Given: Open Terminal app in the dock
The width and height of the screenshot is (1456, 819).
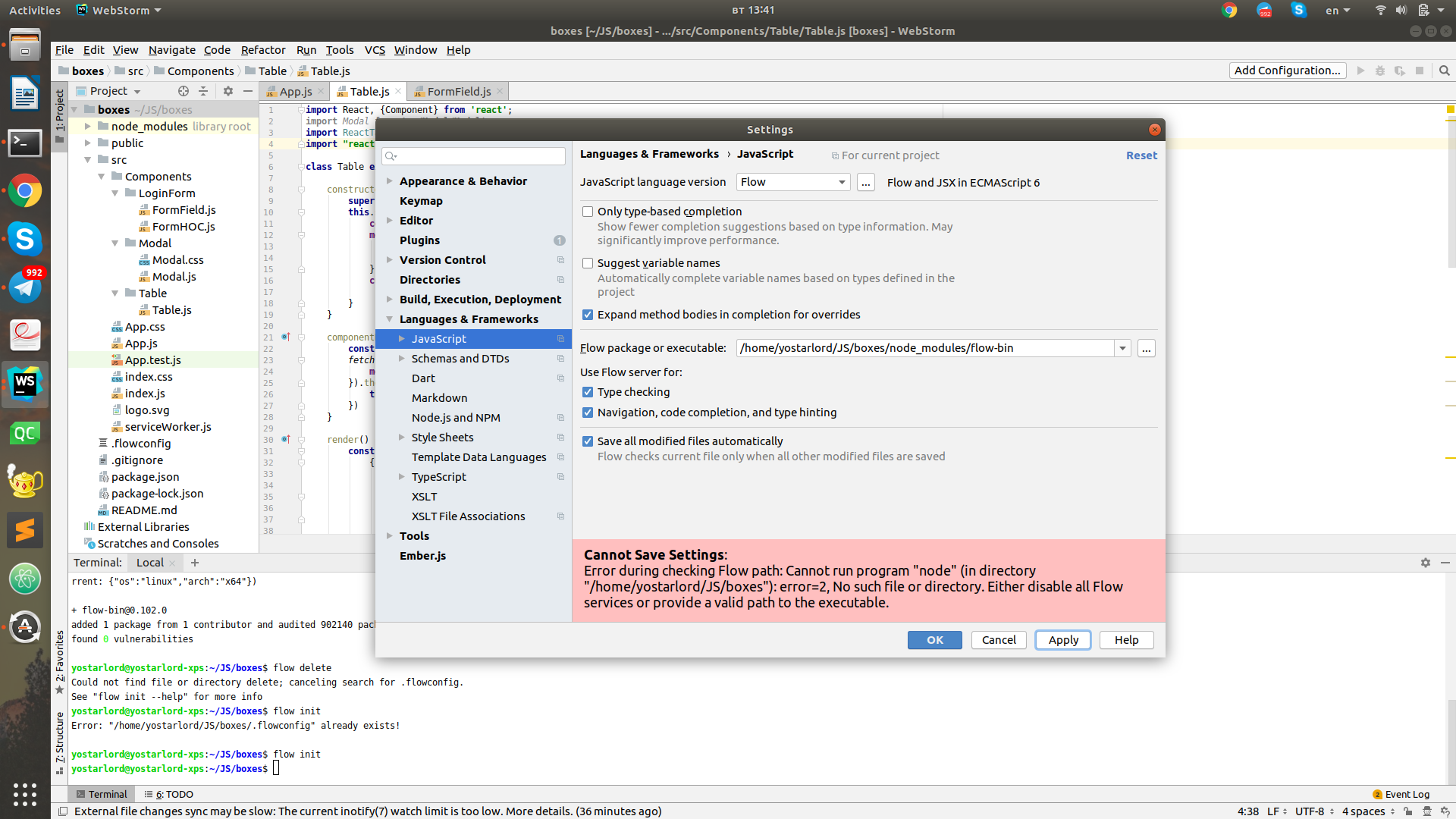Looking at the screenshot, I should (25, 143).
